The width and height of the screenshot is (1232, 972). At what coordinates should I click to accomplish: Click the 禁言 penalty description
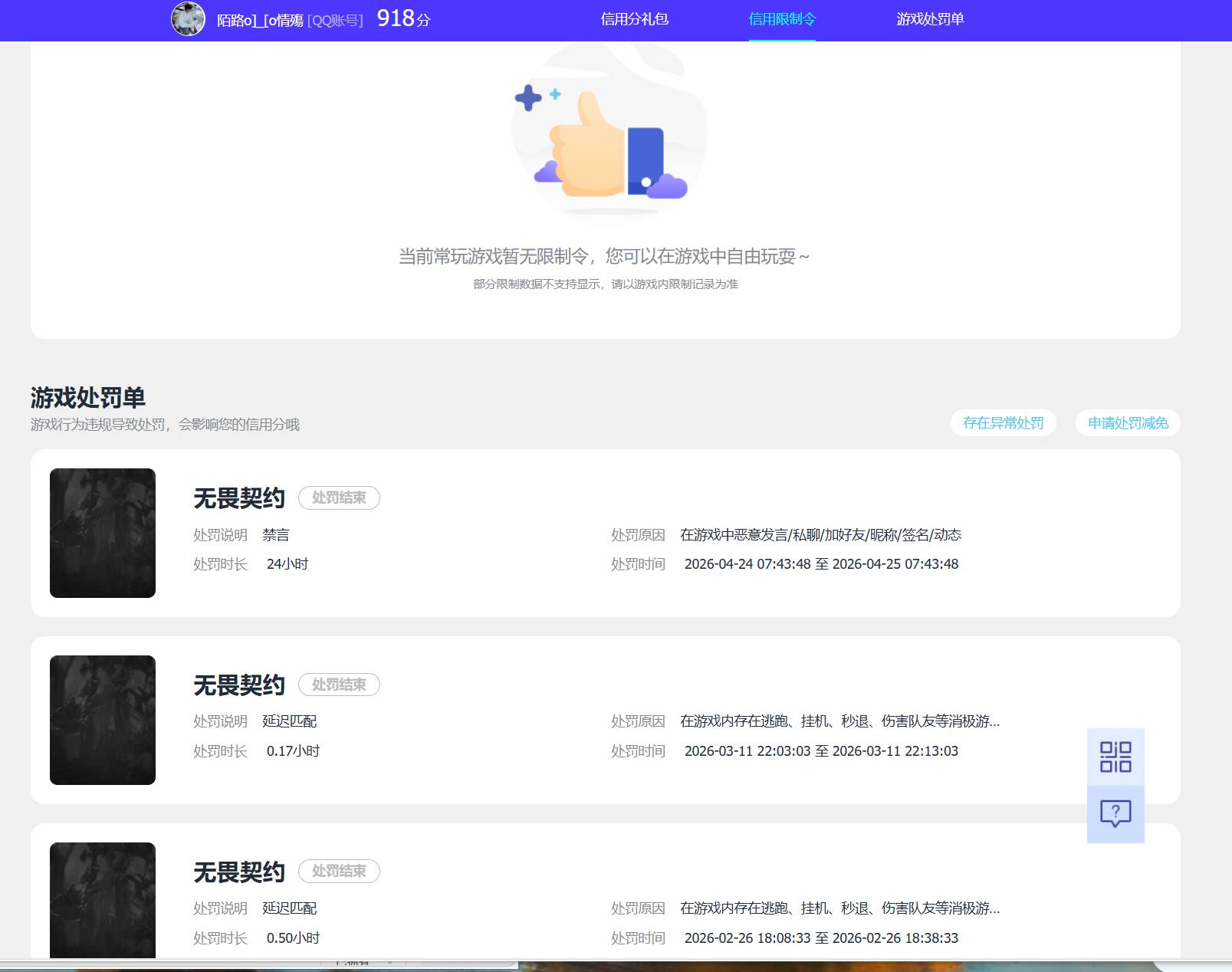tap(276, 535)
